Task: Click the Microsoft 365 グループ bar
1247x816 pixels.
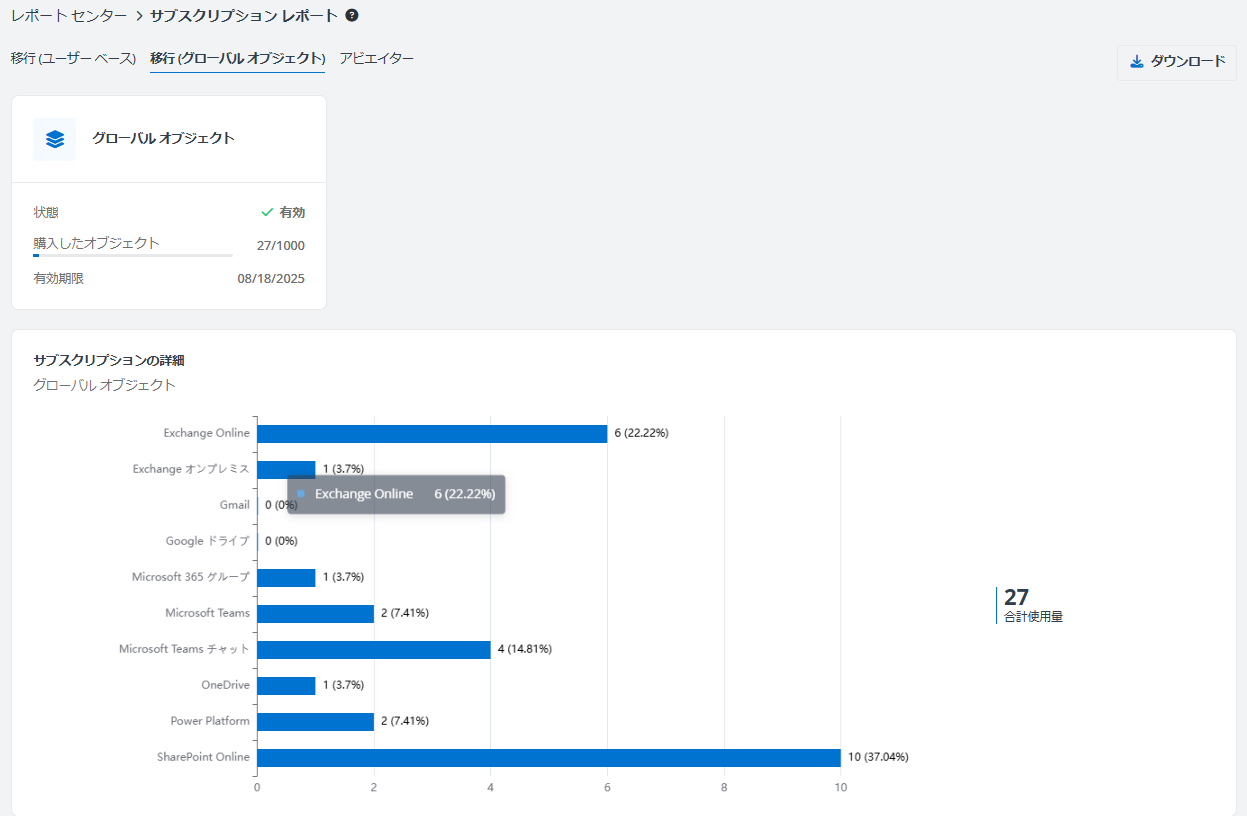Action: pyautogui.click(x=286, y=577)
